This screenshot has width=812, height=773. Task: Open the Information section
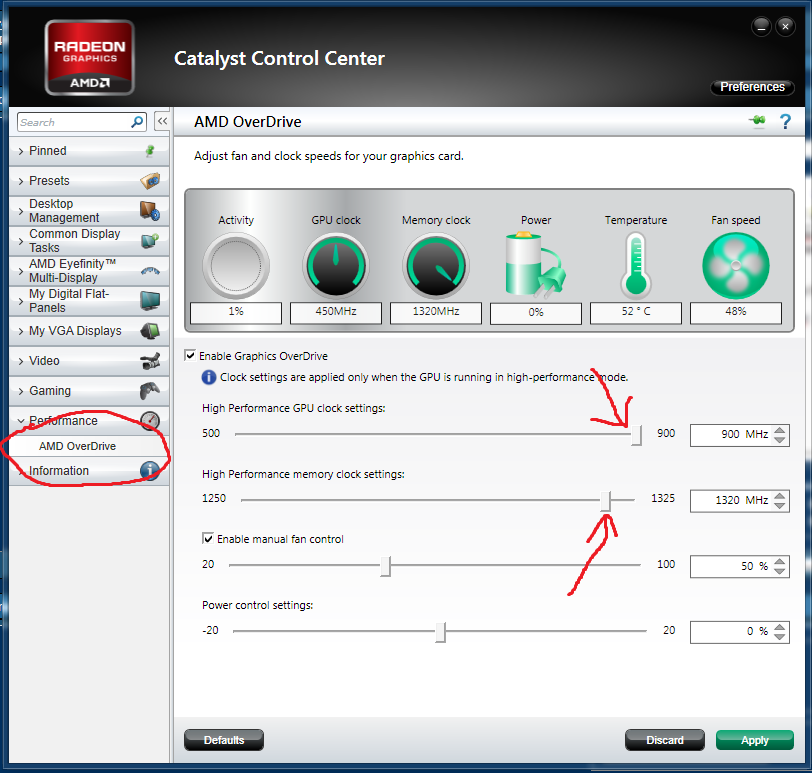click(x=89, y=471)
